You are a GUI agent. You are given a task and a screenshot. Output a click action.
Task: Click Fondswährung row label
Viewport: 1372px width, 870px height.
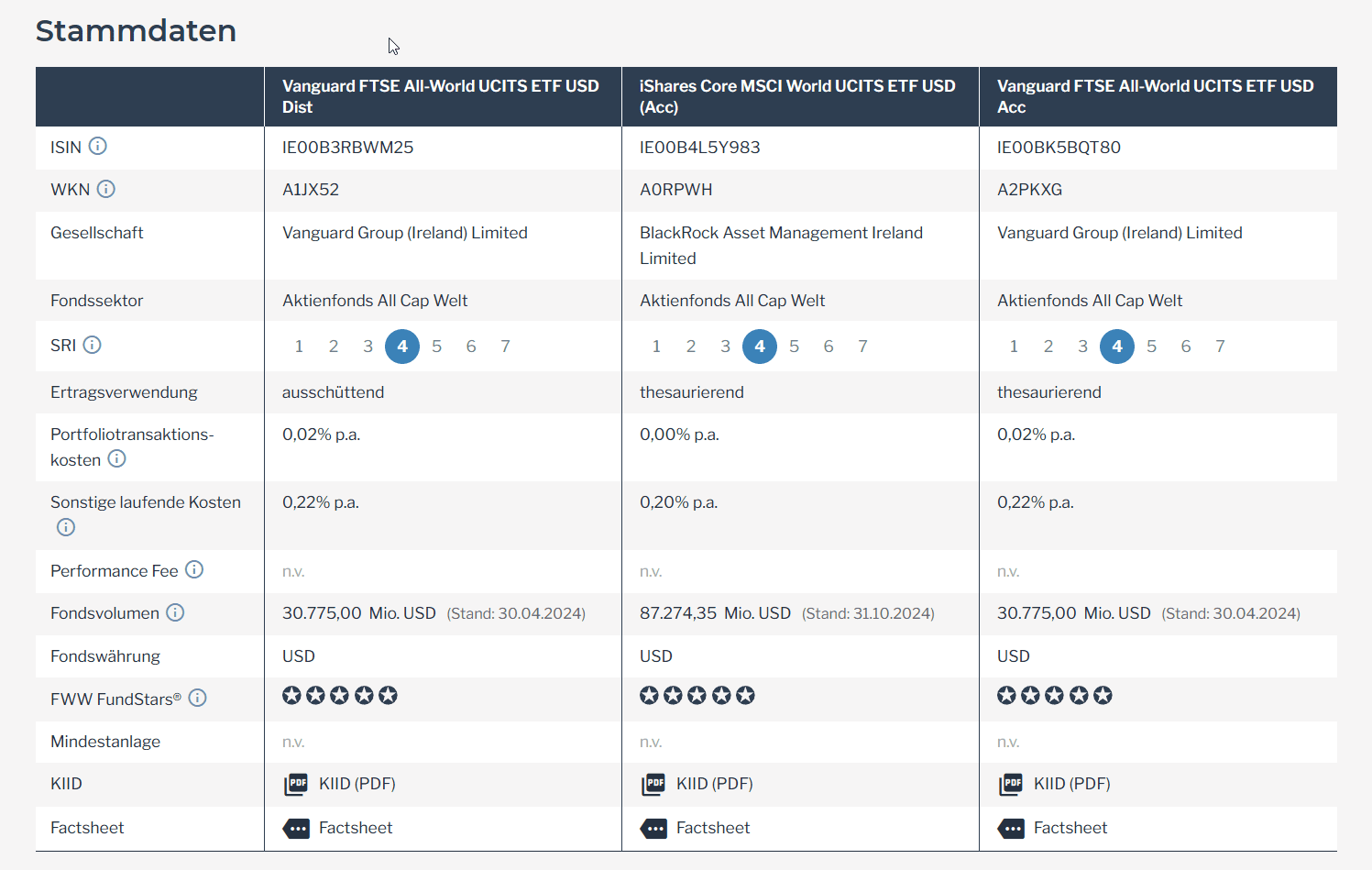[x=105, y=656]
